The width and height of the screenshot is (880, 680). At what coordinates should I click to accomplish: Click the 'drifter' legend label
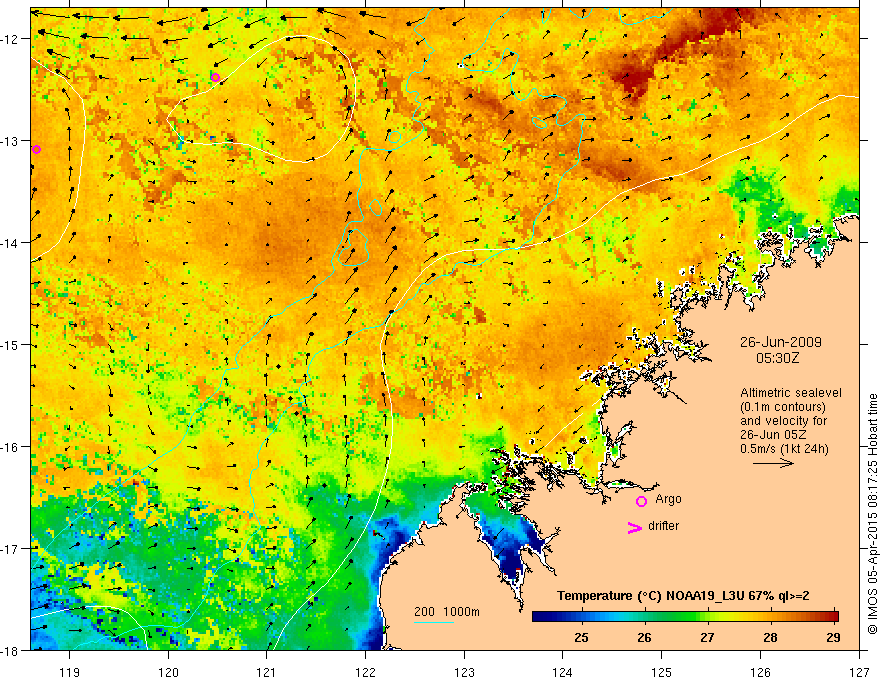[663, 526]
